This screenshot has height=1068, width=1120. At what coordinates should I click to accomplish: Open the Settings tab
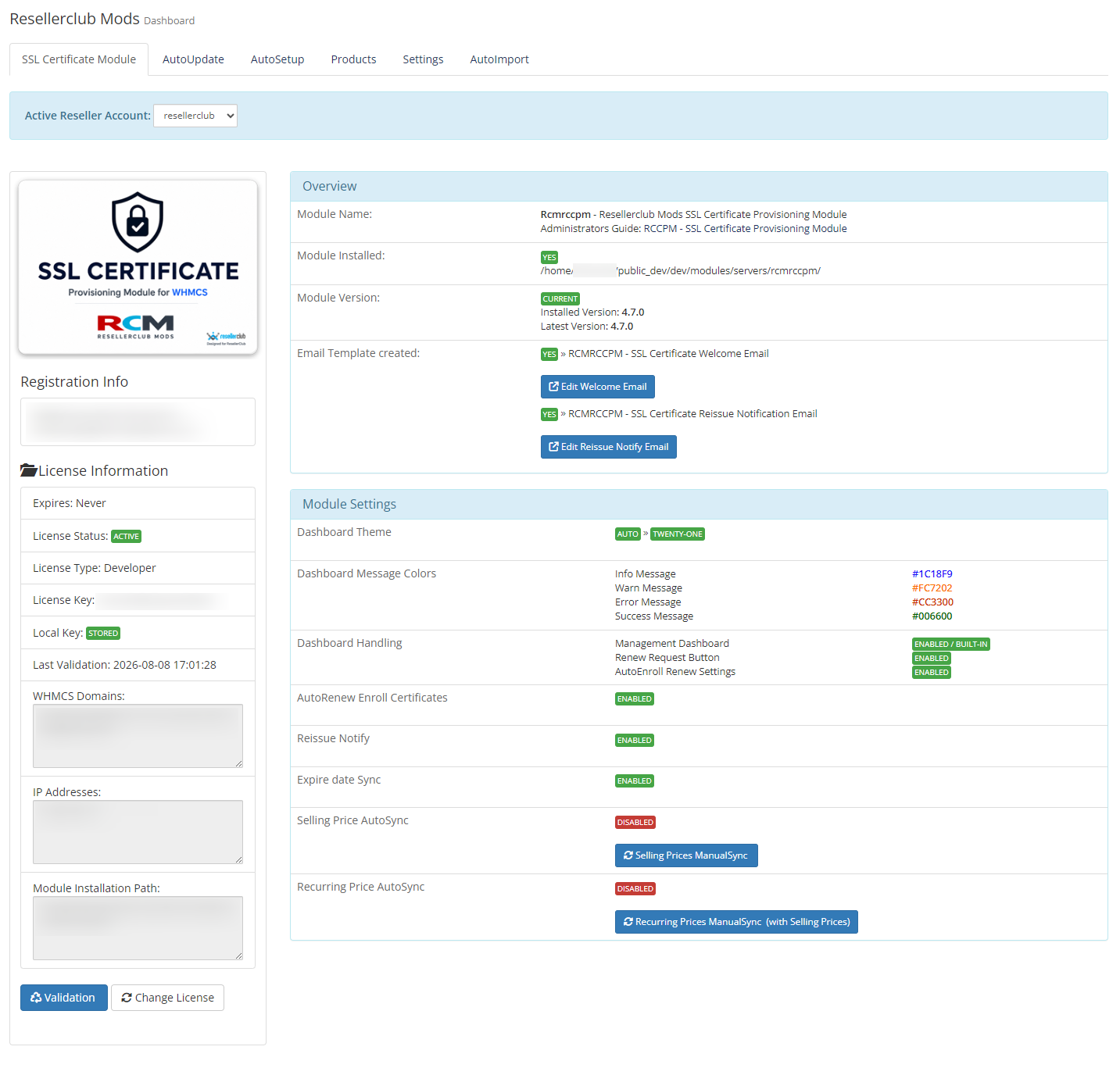point(423,59)
